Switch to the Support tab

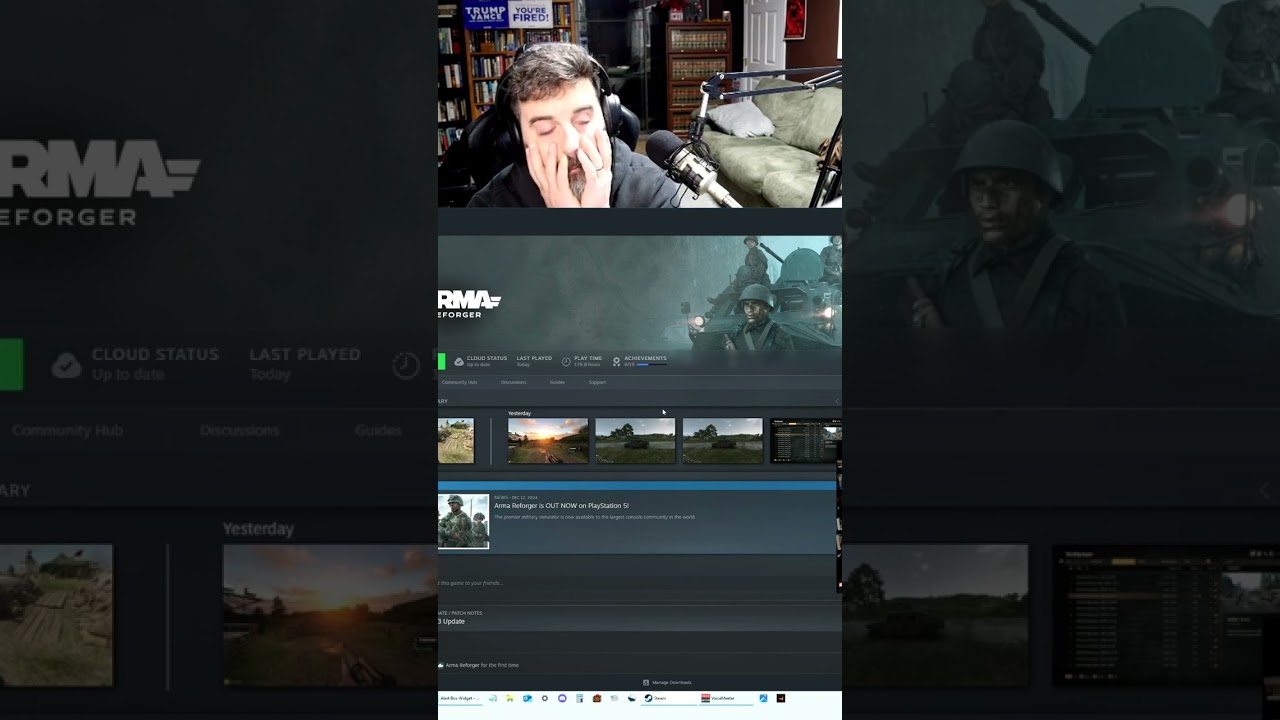pos(597,382)
